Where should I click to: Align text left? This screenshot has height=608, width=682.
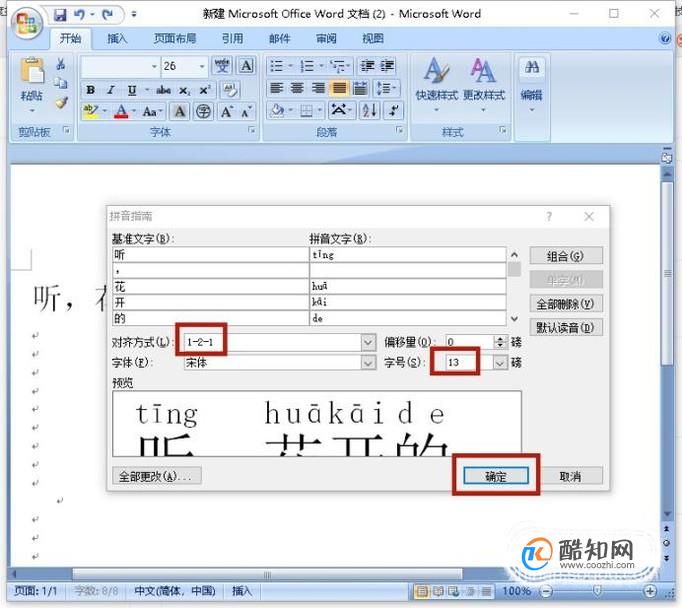(x=277, y=89)
